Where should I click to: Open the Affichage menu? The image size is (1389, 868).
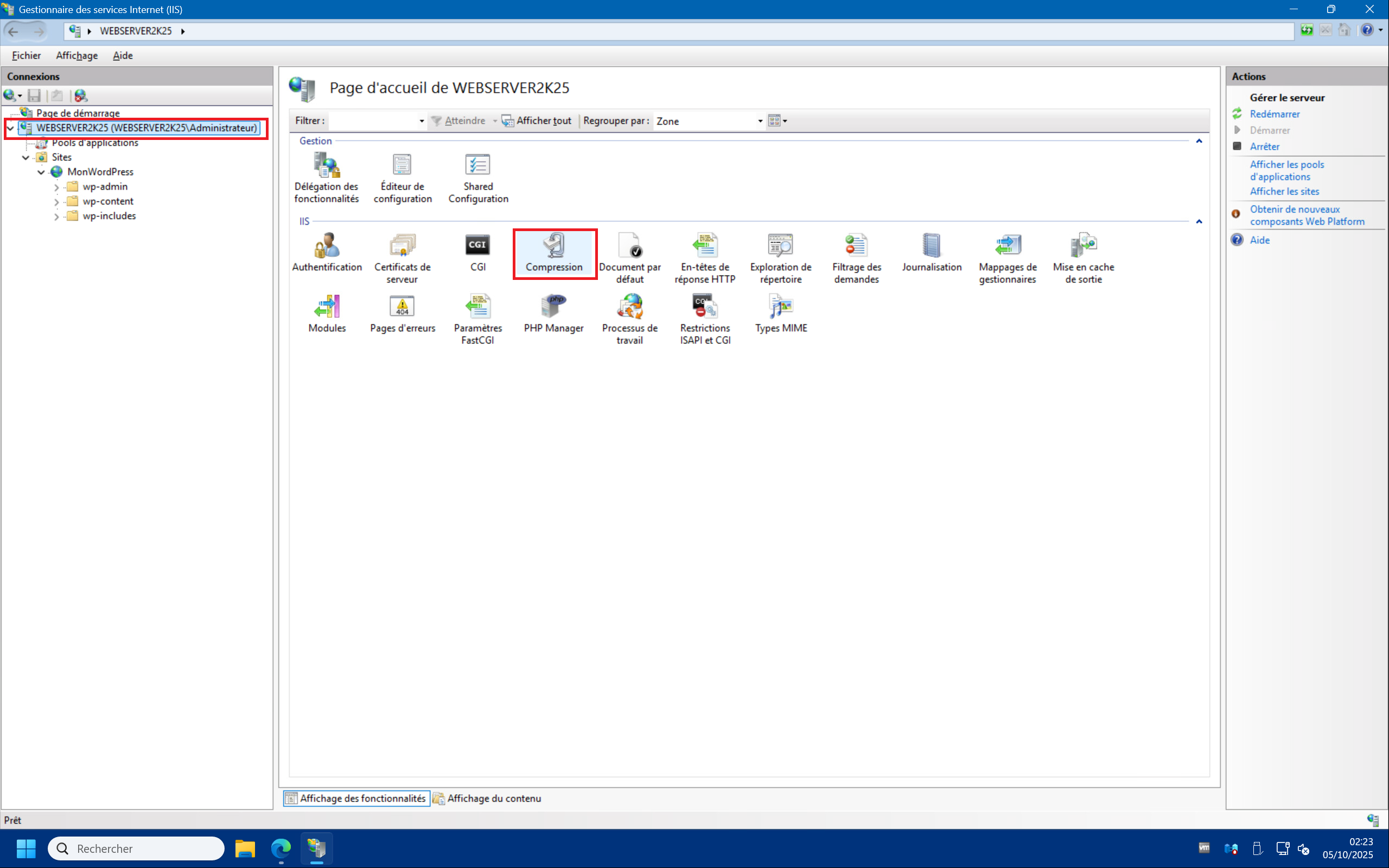coord(77,56)
